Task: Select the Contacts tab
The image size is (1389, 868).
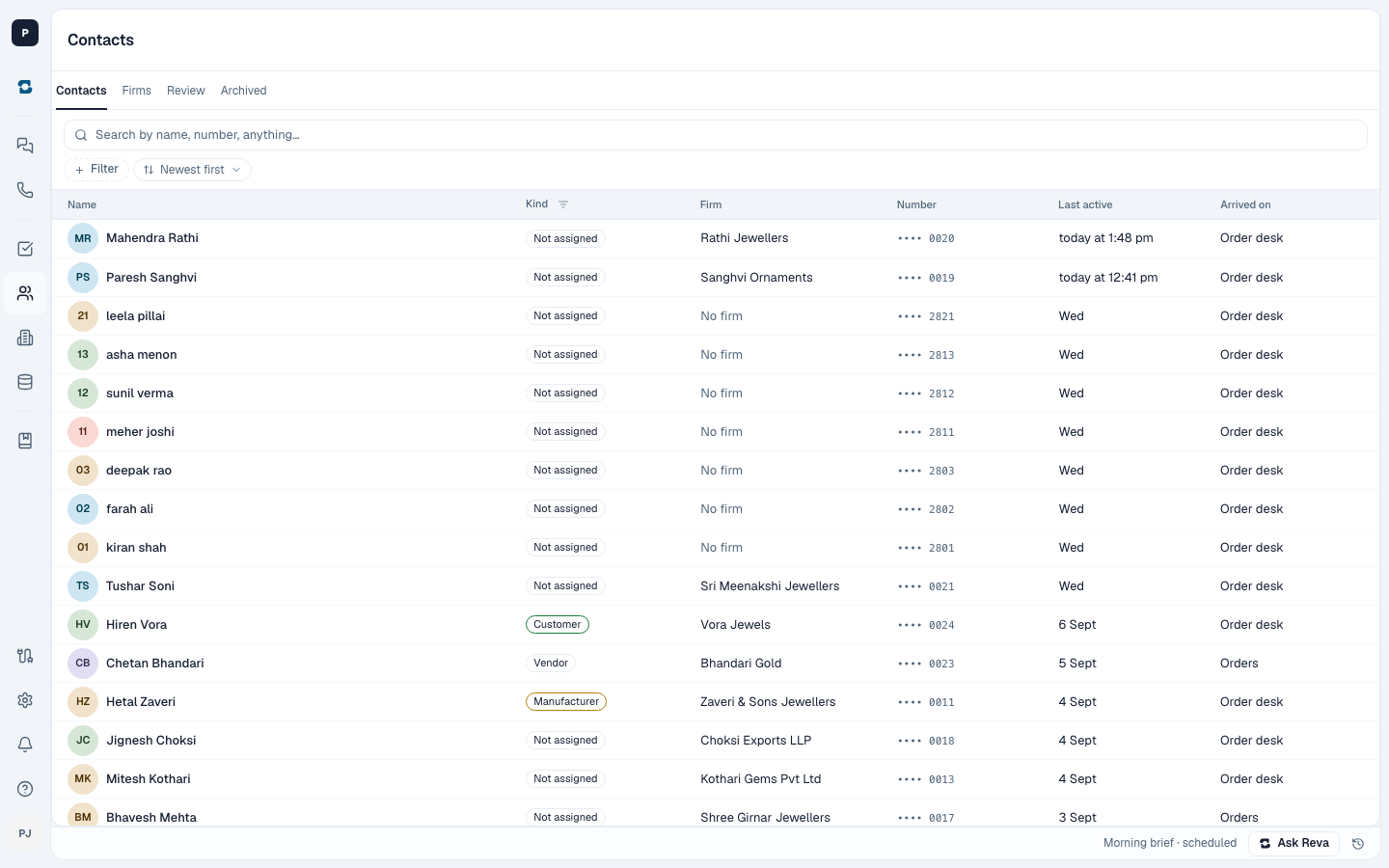Action: [81, 91]
